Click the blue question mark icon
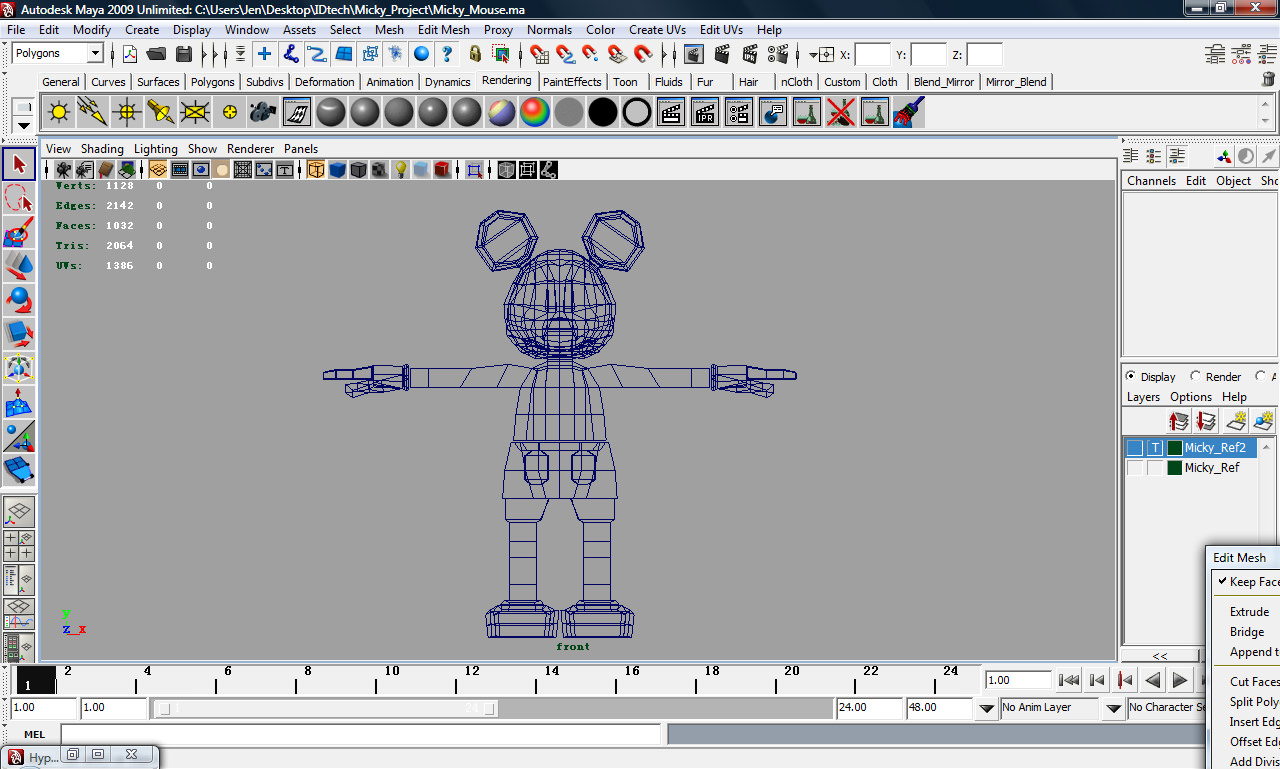The height and width of the screenshot is (769, 1280). click(448, 54)
